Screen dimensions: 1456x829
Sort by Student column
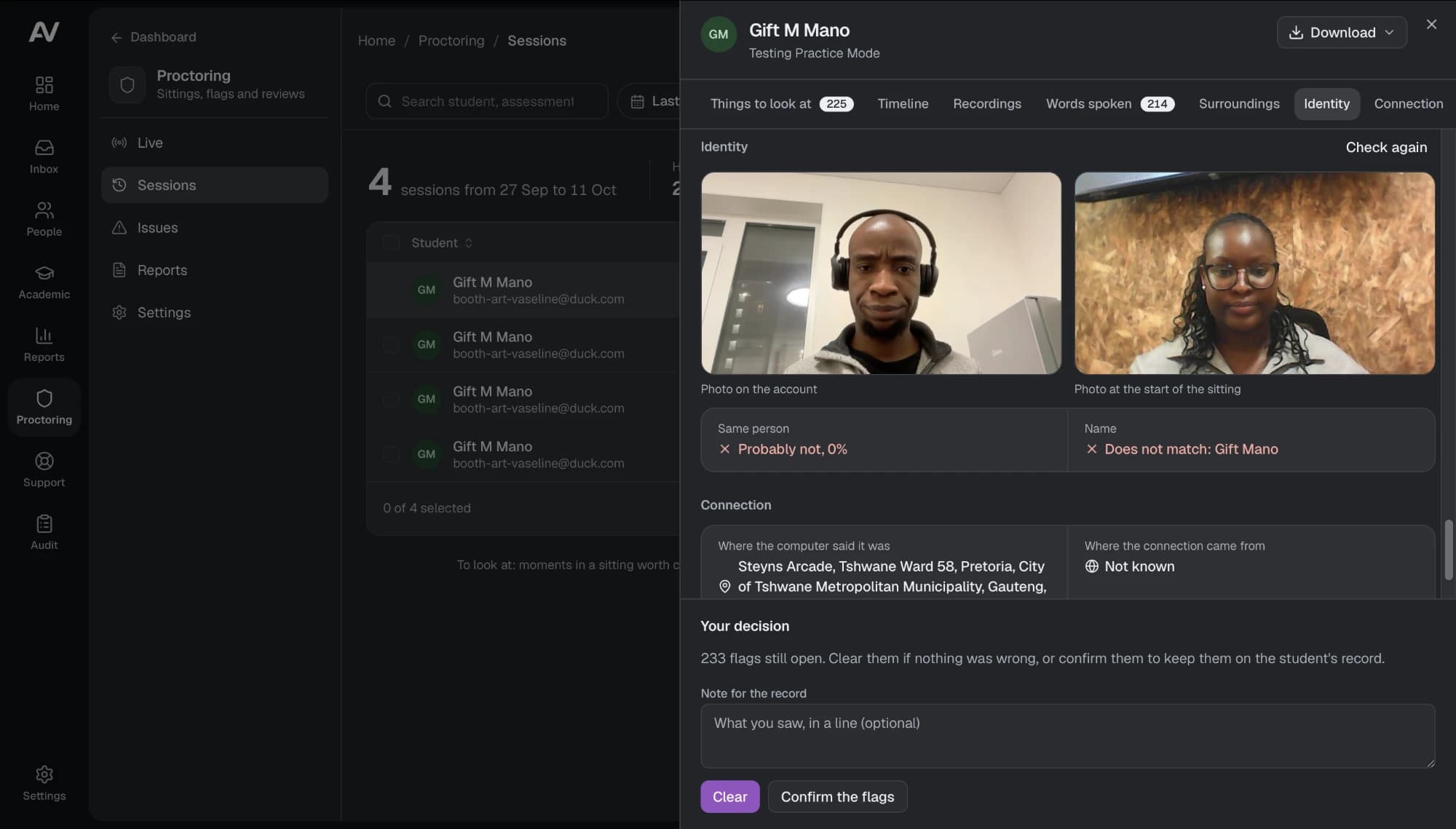click(442, 242)
